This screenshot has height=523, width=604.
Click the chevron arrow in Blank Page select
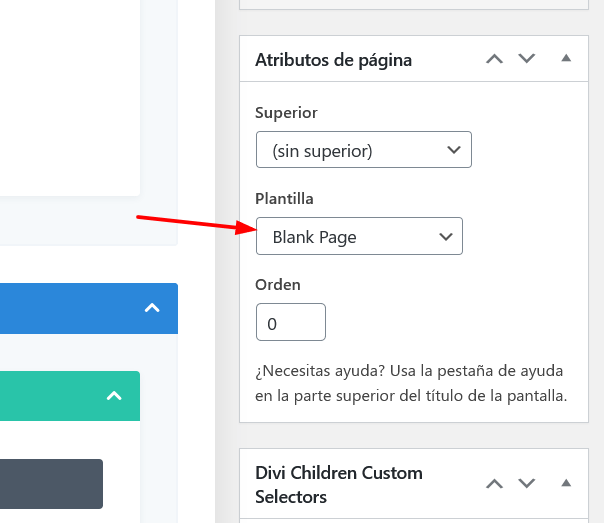coord(446,236)
